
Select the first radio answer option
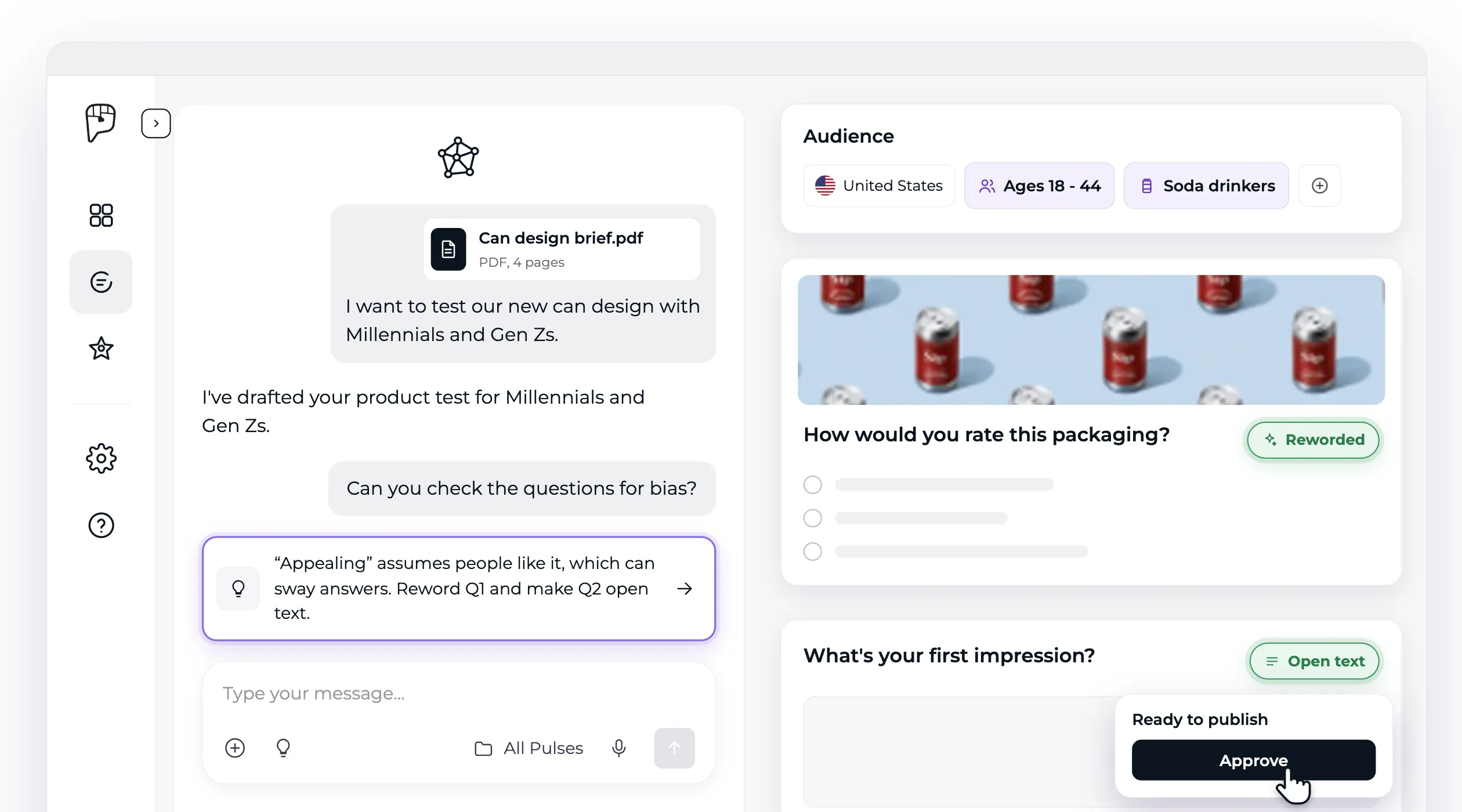click(813, 484)
